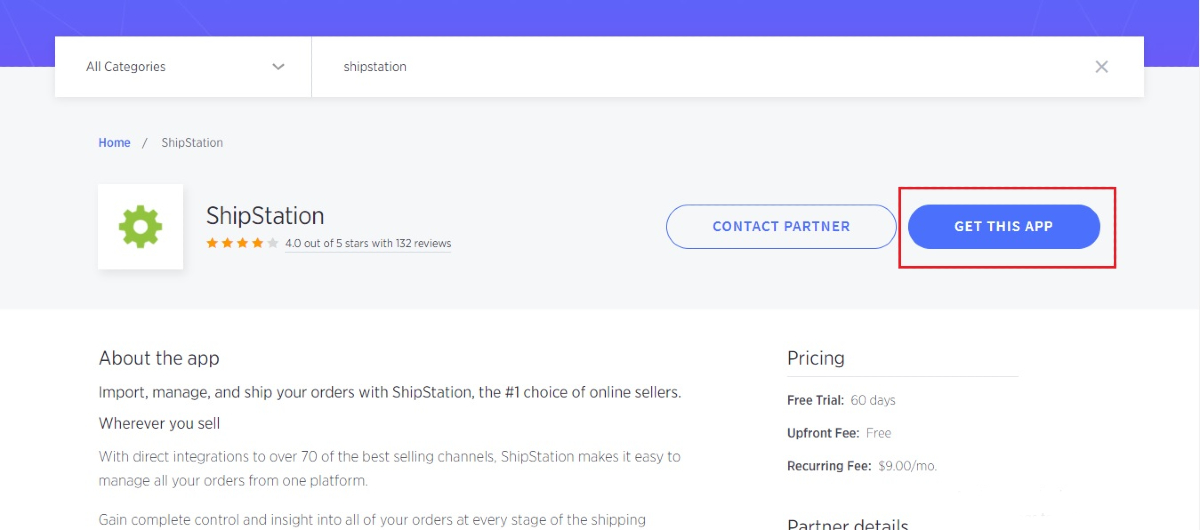Click the fourth orange rating star
Screen dimensions: 1200x530
pos(258,243)
